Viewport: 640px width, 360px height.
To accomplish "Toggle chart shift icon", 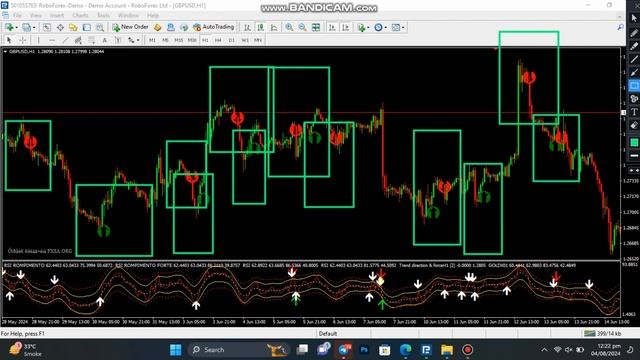I will (346, 27).
